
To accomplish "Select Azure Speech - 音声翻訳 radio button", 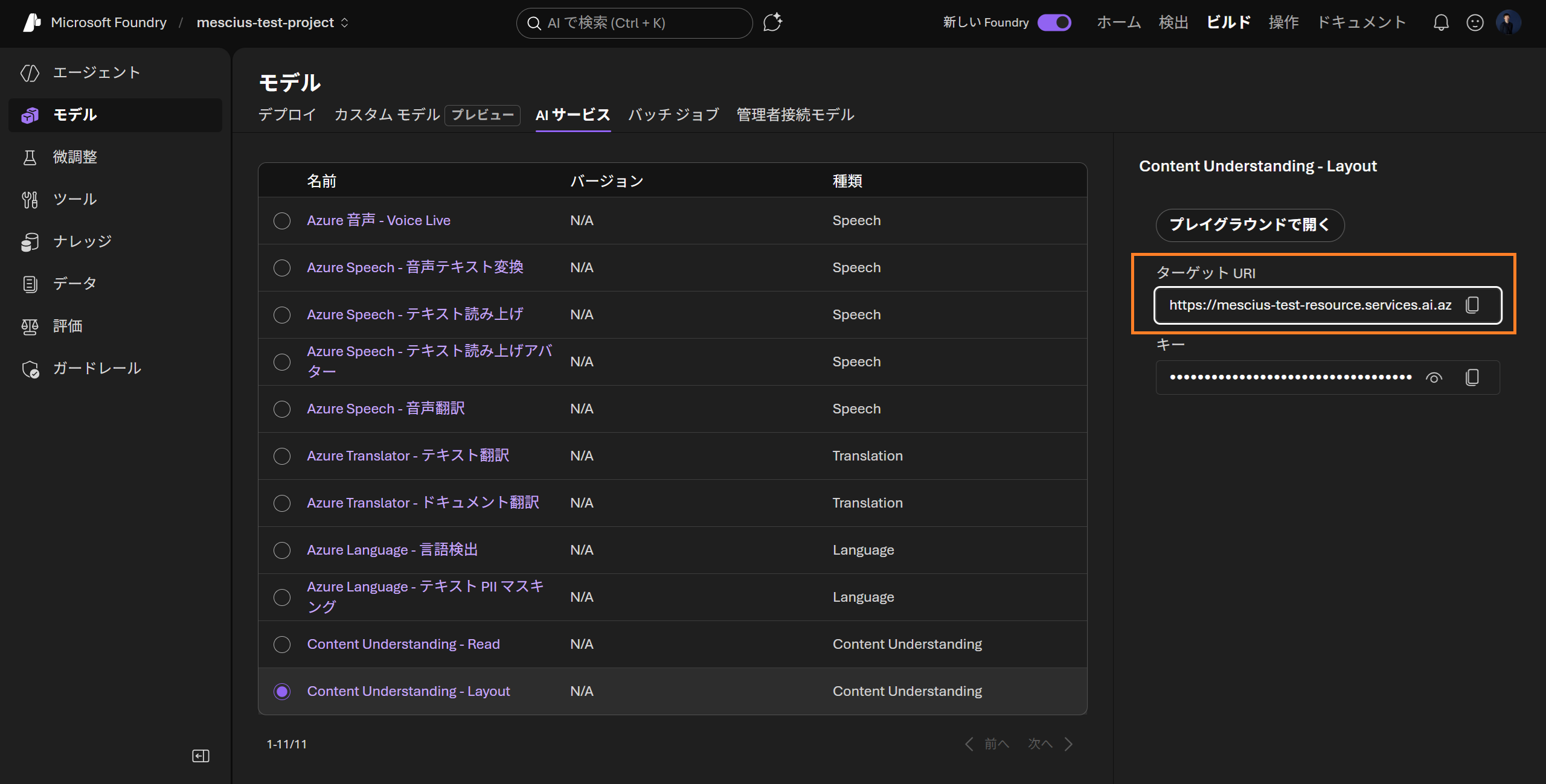I will pyautogui.click(x=282, y=409).
